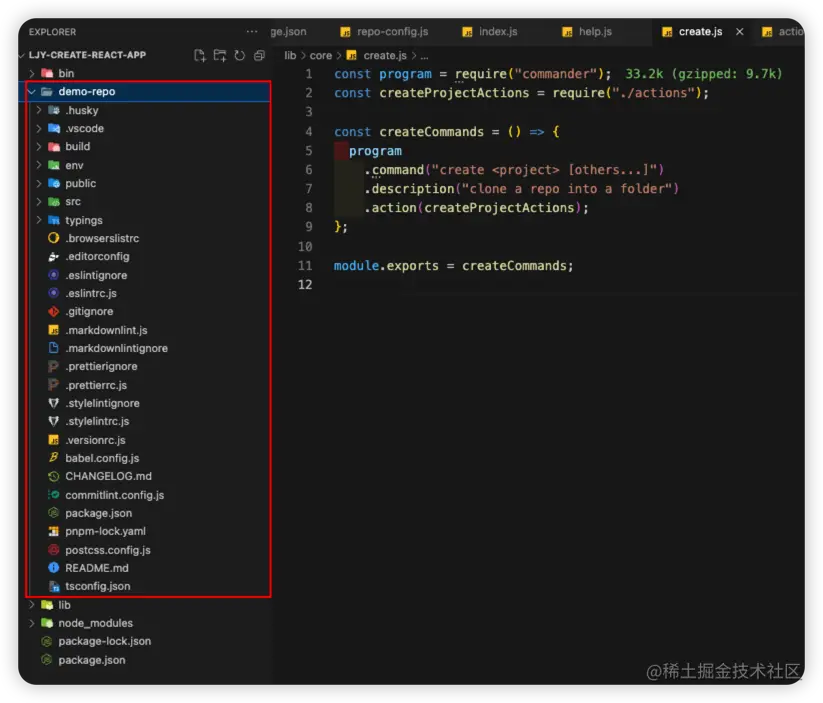Screen dimensions: 823x703
Task: Expand the bin folder
Action: pyautogui.click(x=31, y=74)
